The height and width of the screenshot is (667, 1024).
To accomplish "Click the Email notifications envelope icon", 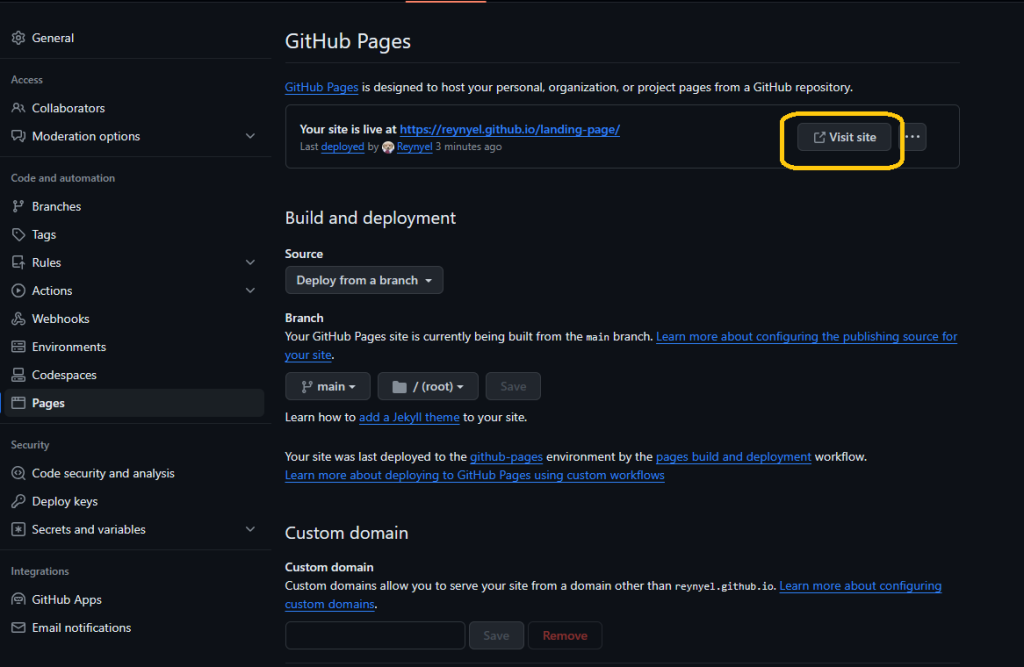I will pyautogui.click(x=18, y=627).
